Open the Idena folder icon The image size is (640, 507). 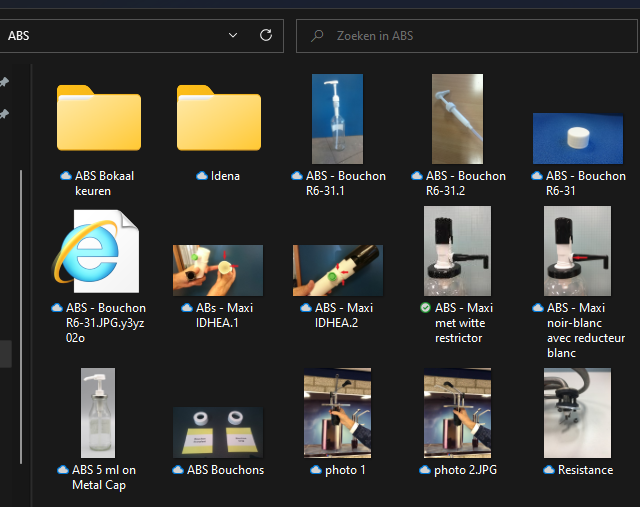tap(219, 118)
